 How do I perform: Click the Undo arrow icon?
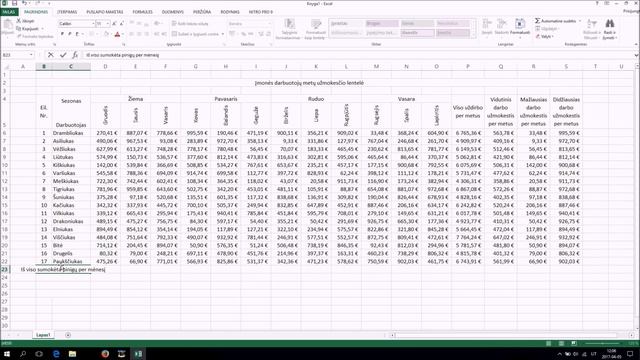[x=24, y=3]
